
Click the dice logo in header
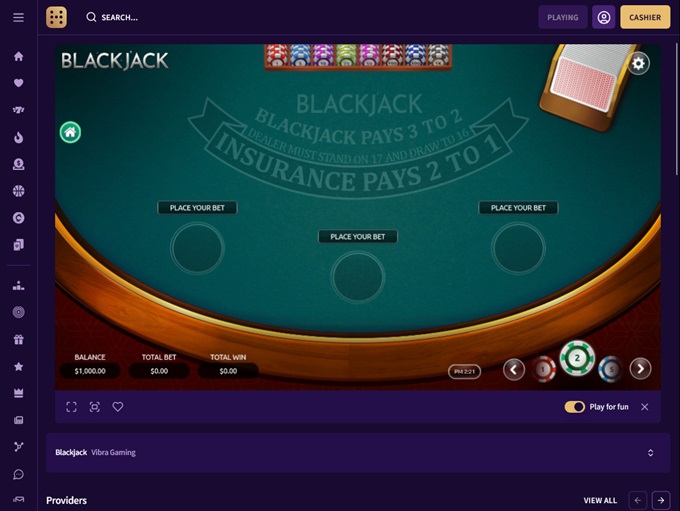[x=56, y=17]
